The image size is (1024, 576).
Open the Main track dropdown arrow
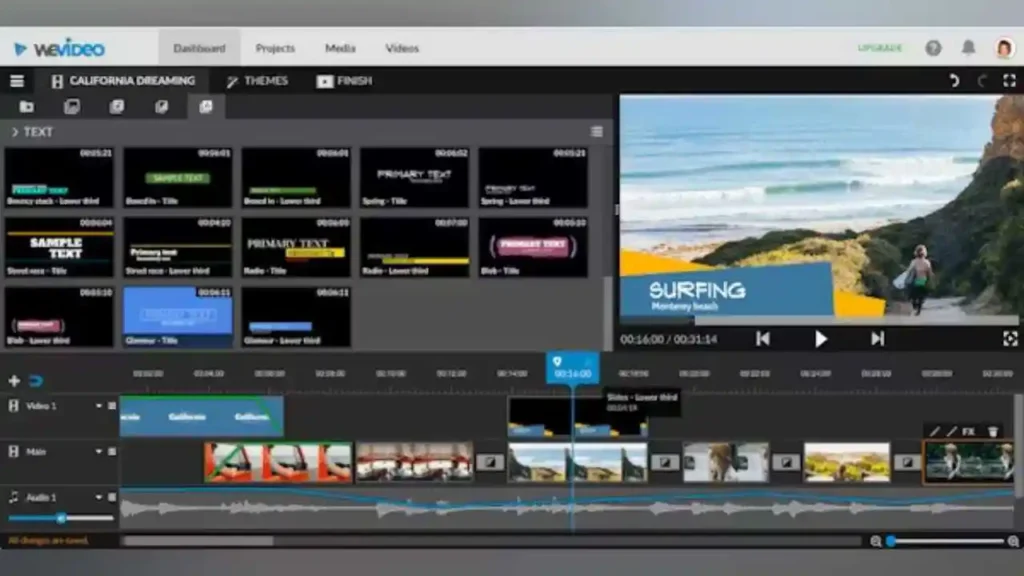point(99,451)
